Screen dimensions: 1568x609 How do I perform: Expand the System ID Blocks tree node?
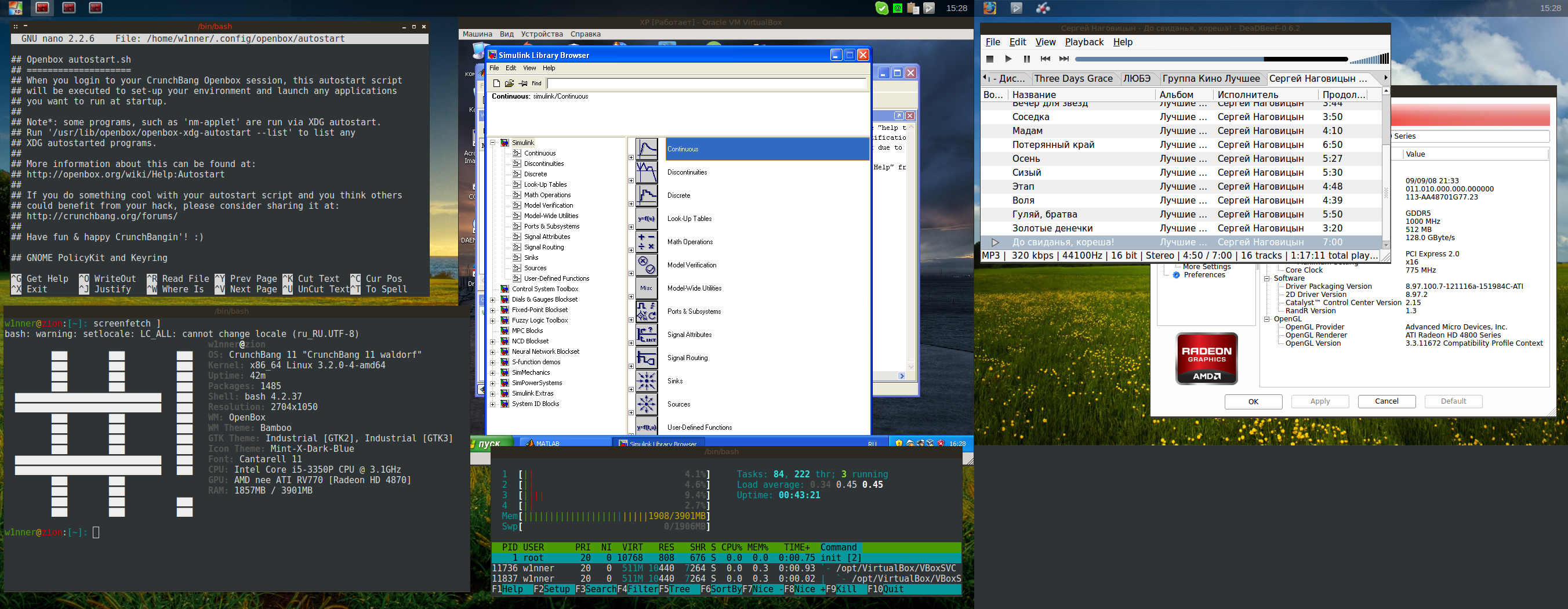click(x=492, y=403)
